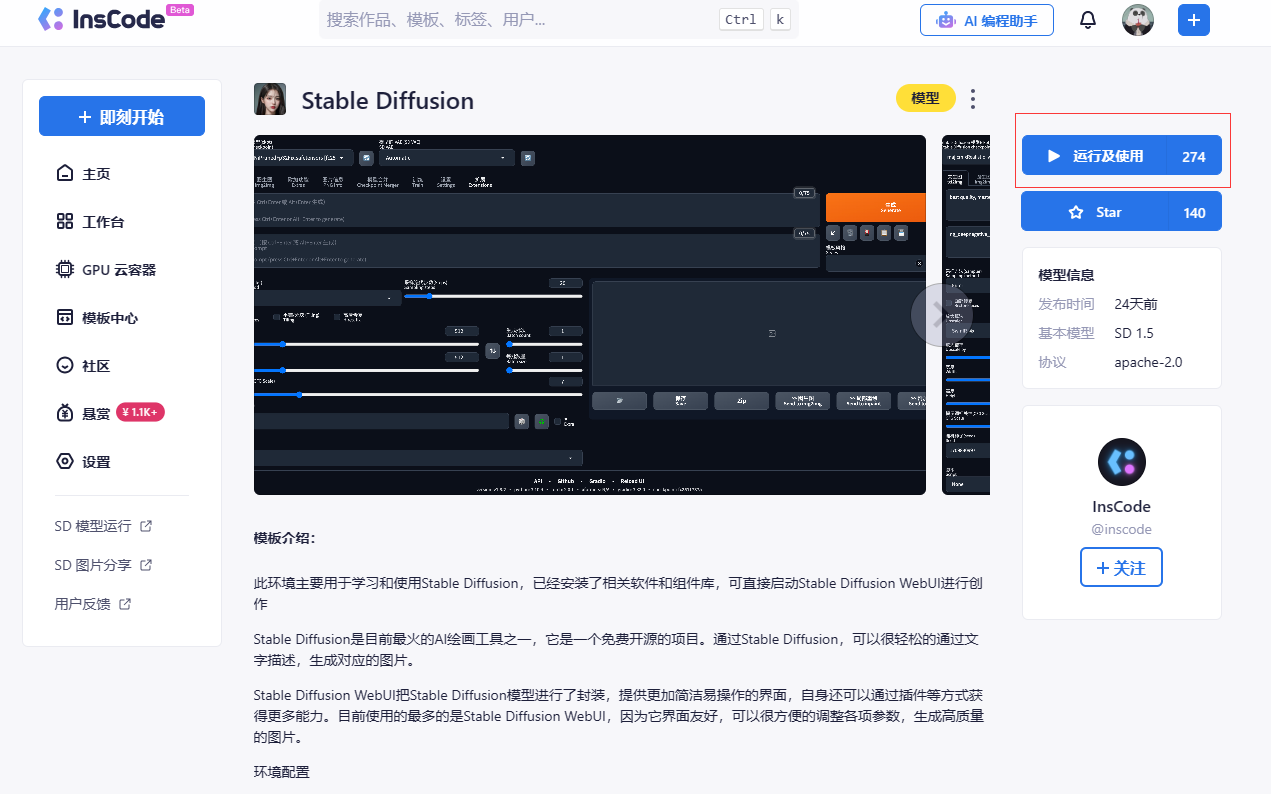
Task: Click the grid icon beside 工作台
Action: click(x=65, y=222)
